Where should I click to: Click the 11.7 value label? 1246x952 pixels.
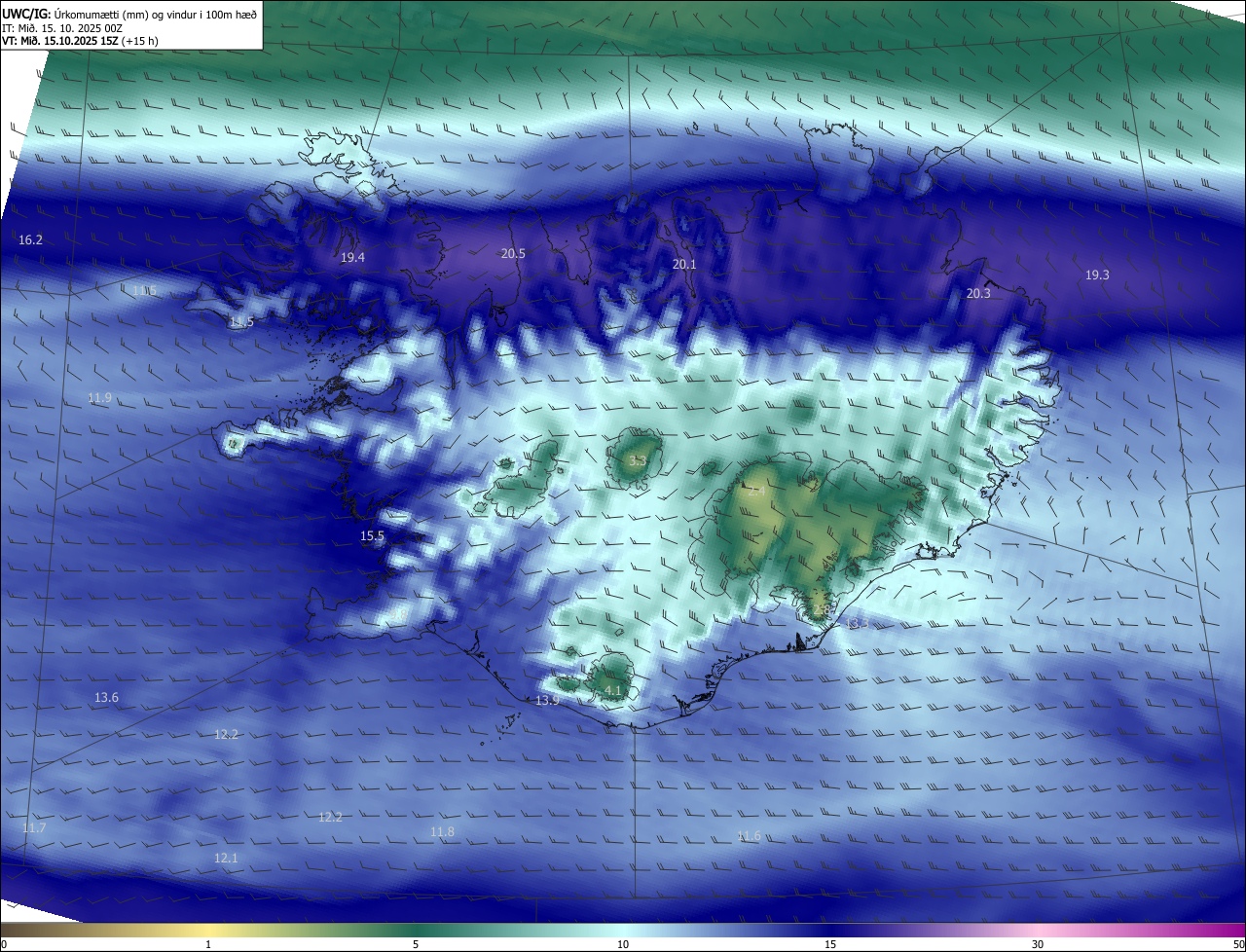click(33, 828)
